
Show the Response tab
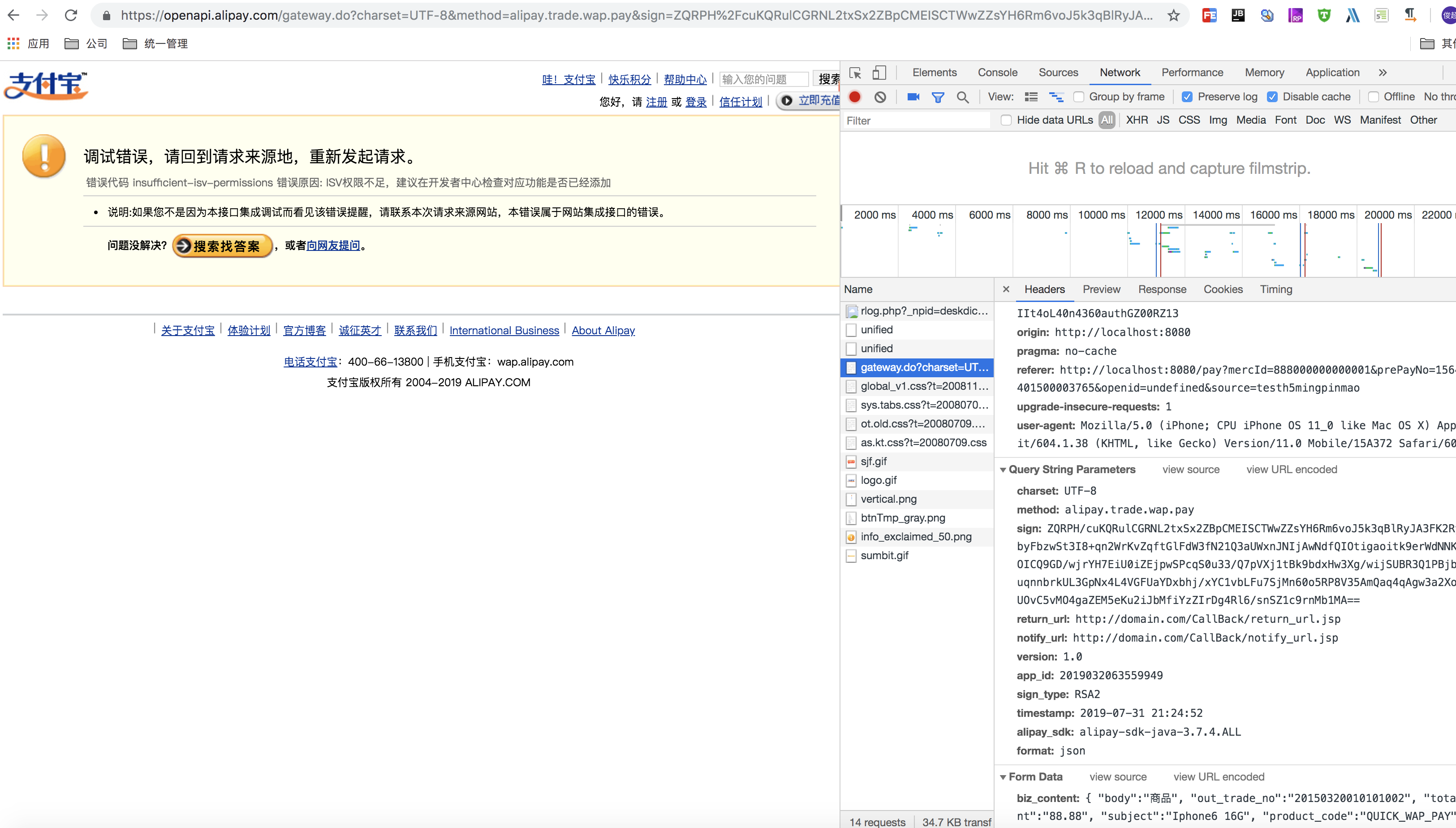1162,289
